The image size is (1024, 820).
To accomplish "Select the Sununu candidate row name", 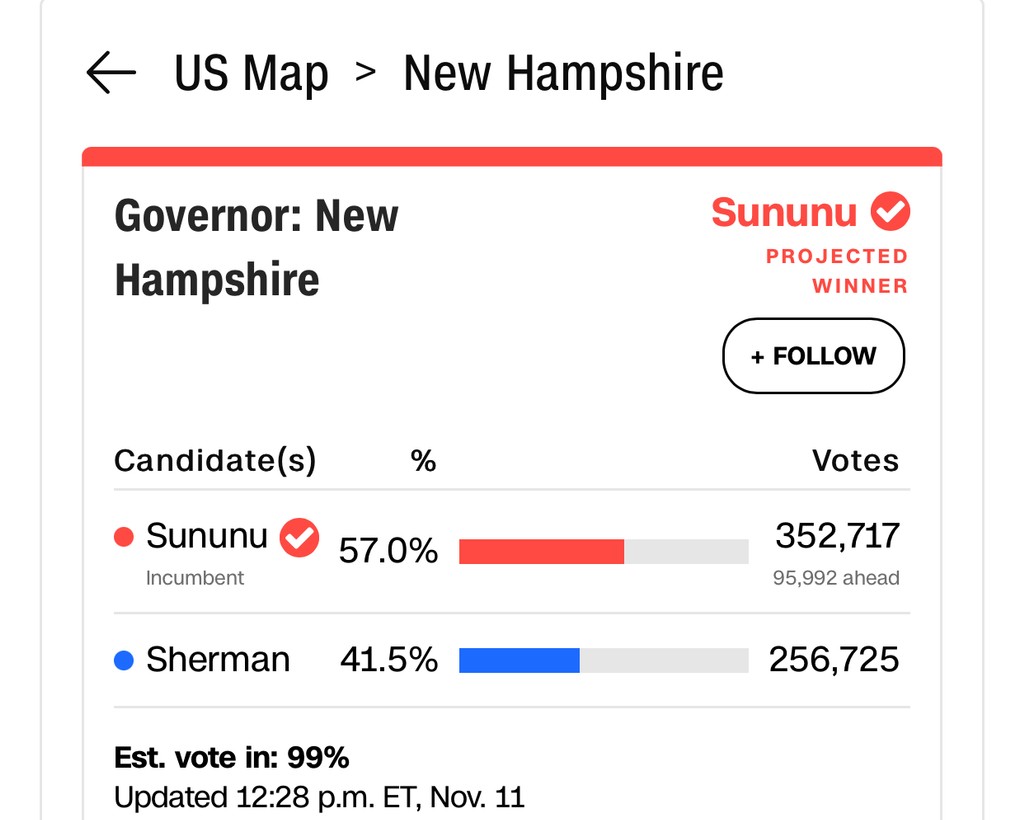I will pyautogui.click(x=207, y=537).
